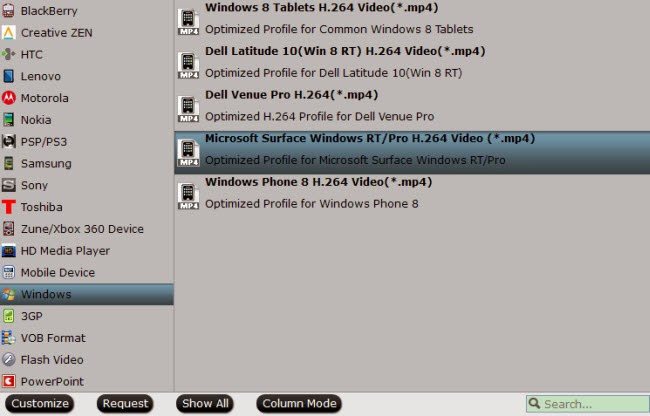
Task: Click the VOB Format filmstrip icon
Action: [8, 338]
